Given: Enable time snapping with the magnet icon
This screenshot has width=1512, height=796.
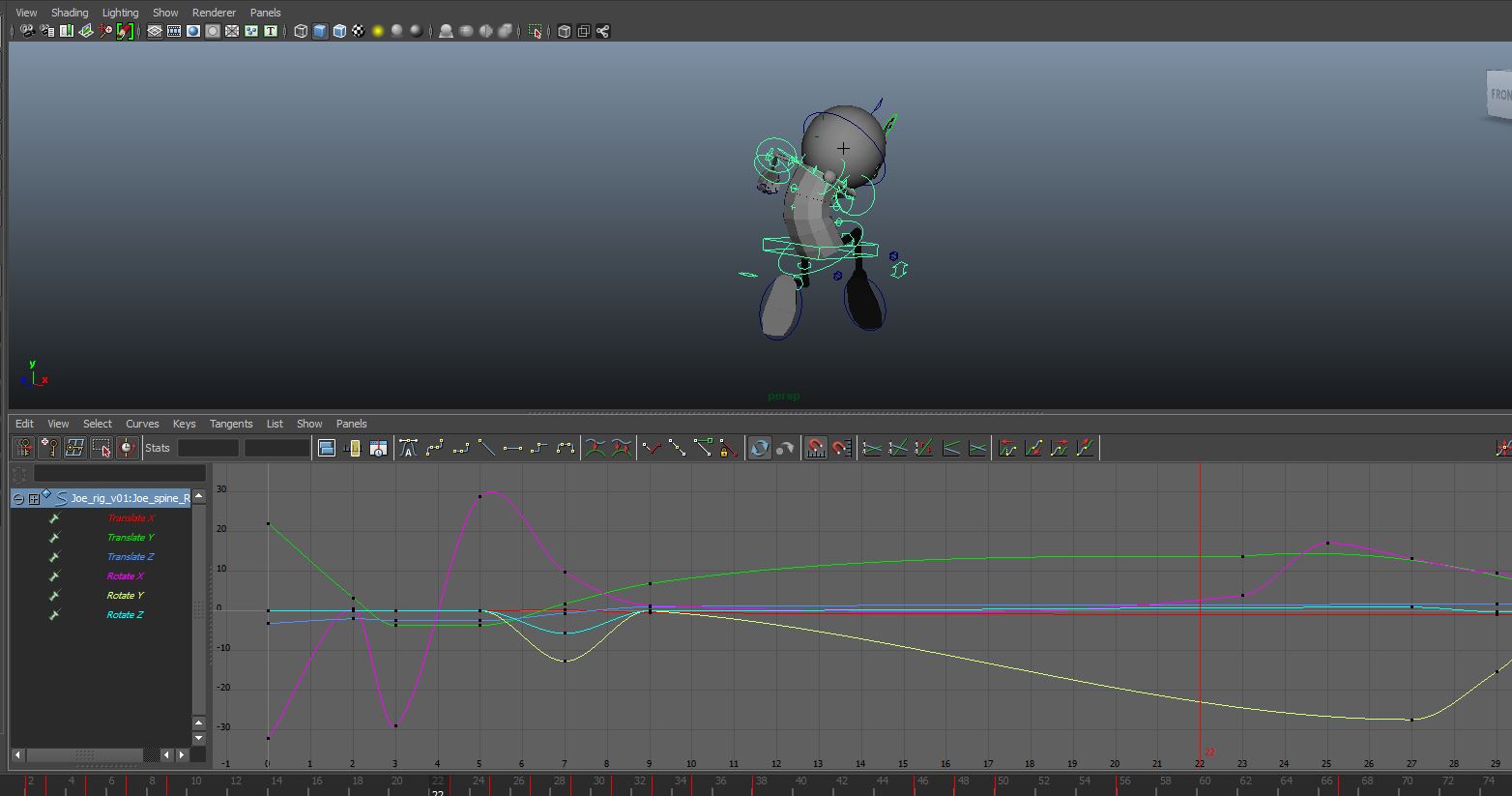Looking at the screenshot, I should coord(815,447).
